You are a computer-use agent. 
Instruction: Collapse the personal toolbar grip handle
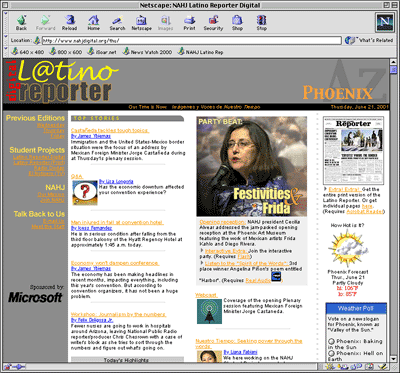click(x=6, y=52)
